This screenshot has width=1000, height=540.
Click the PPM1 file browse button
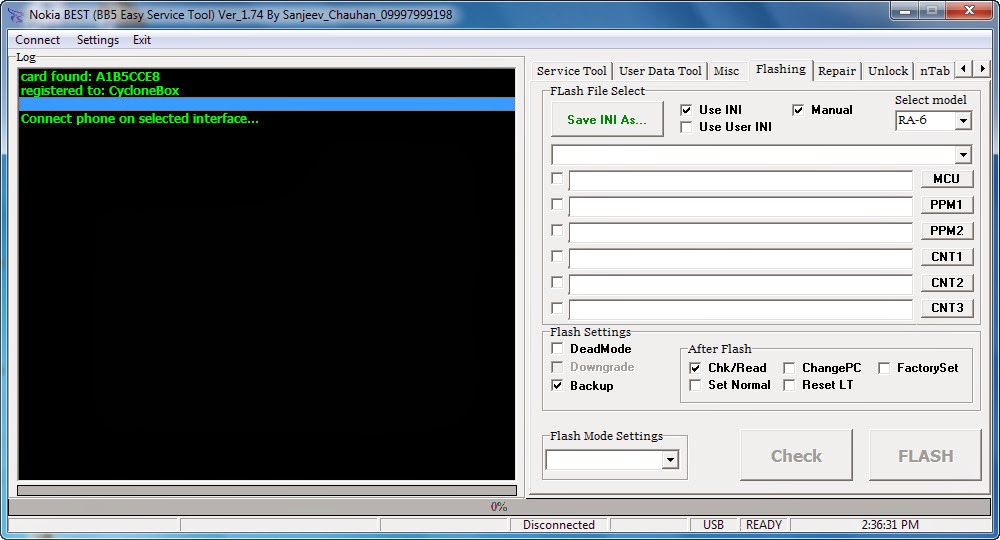pyautogui.click(x=946, y=205)
